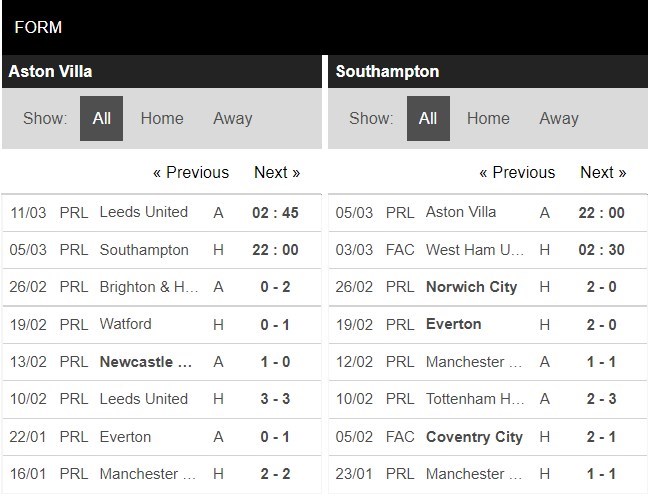648x502 pixels.
Task: Show Aston Villa Away matches only
Action: coord(232,118)
